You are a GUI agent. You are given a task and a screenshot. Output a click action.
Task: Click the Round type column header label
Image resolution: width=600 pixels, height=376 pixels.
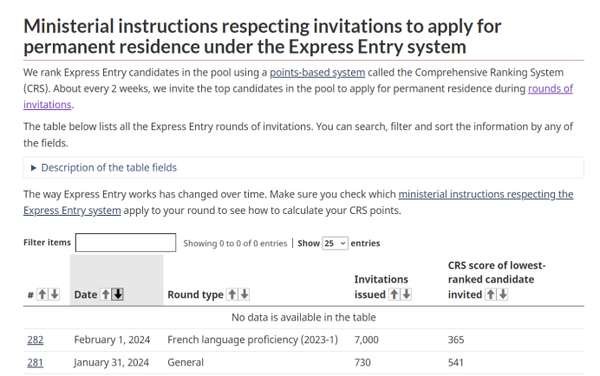tap(196, 295)
